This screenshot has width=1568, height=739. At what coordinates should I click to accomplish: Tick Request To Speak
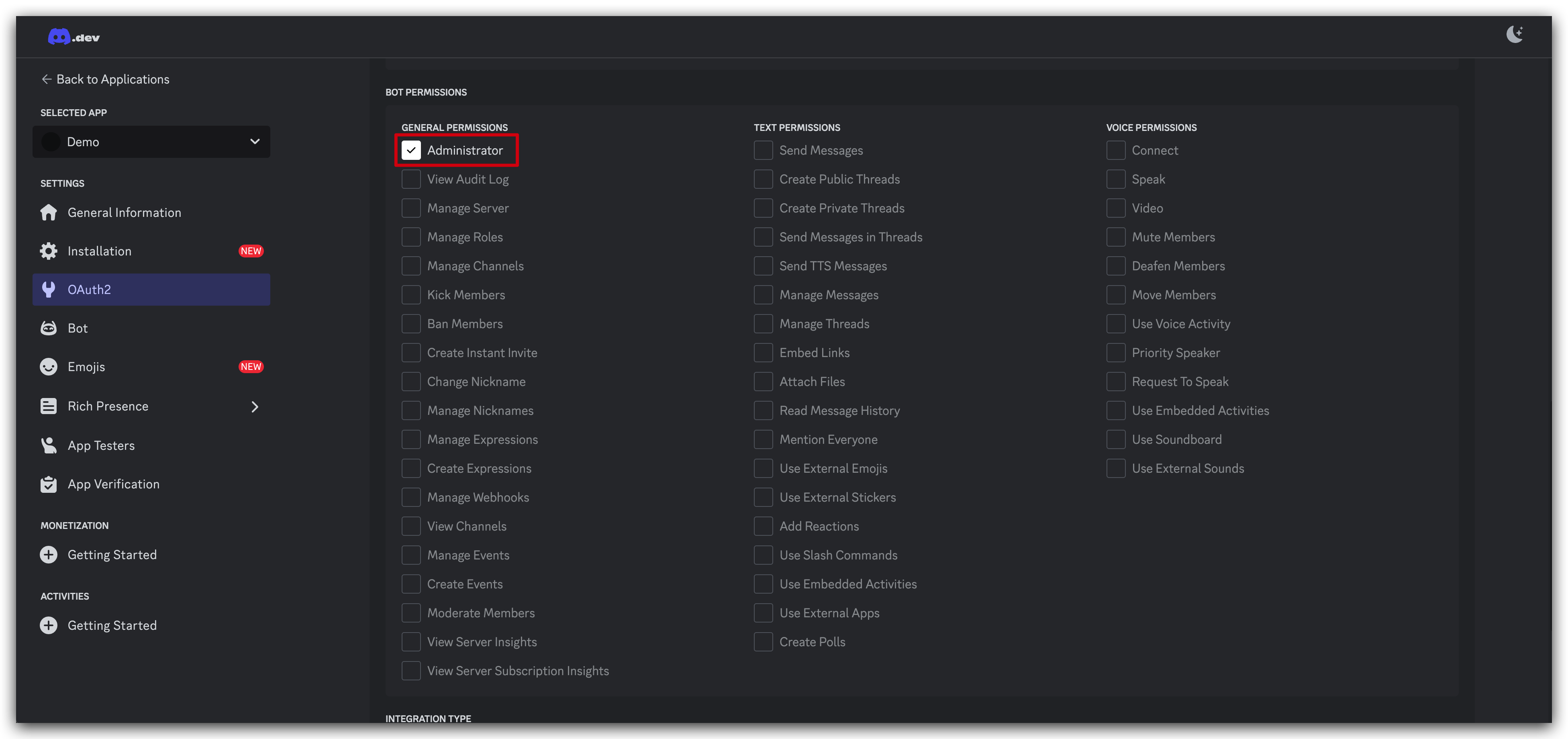tap(1116, 382)
